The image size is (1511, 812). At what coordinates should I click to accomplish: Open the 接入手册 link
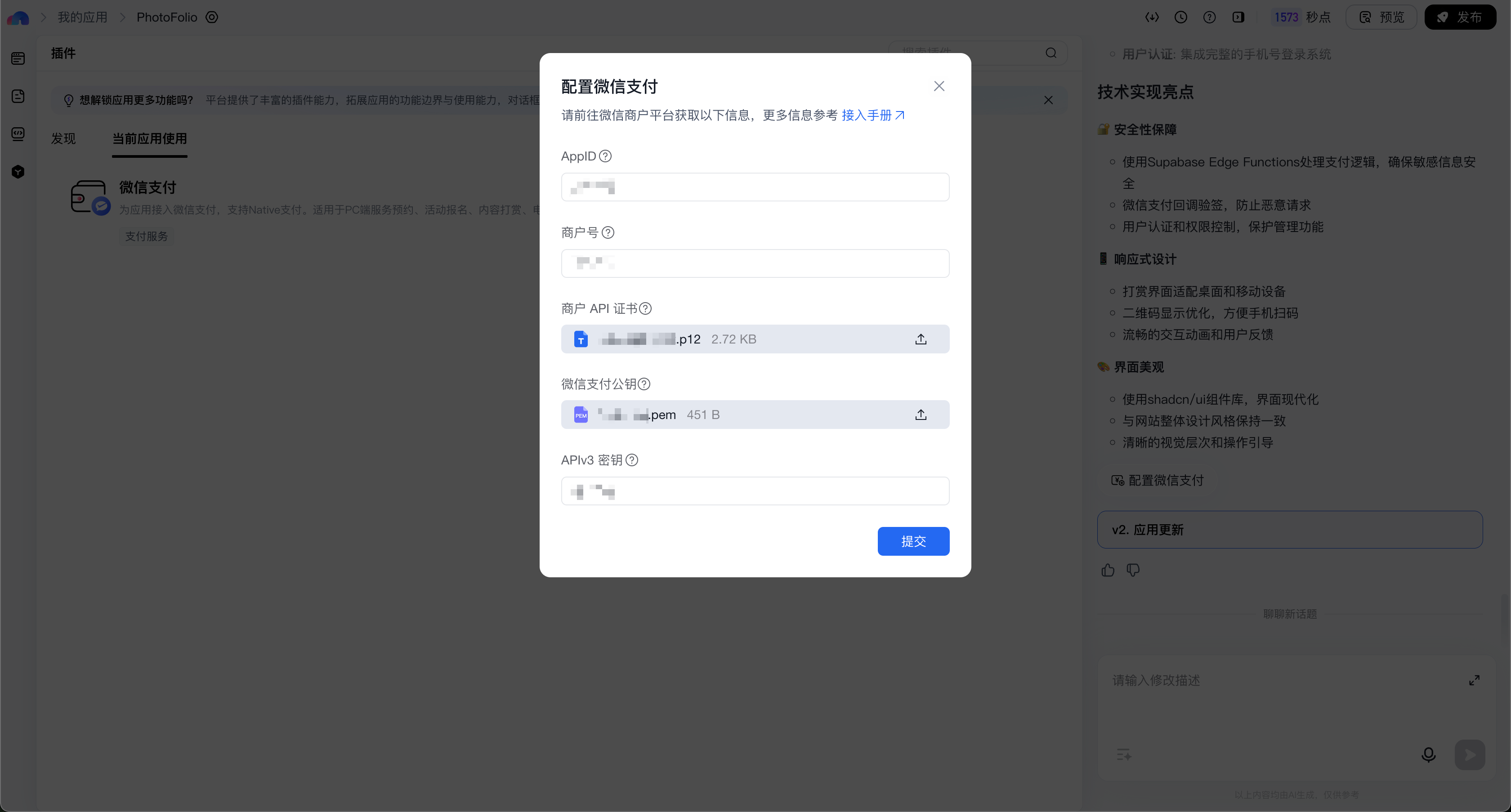click(872, 115)
